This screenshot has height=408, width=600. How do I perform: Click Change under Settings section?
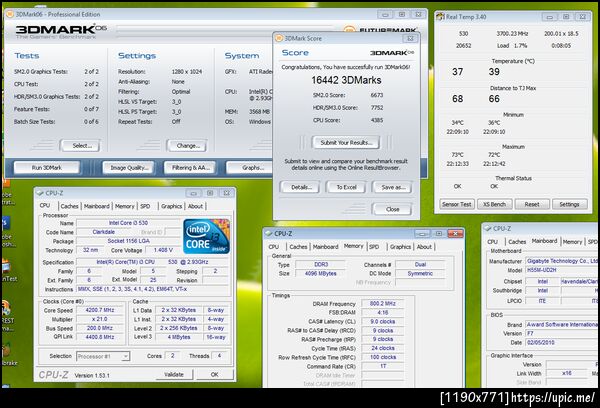187,146
